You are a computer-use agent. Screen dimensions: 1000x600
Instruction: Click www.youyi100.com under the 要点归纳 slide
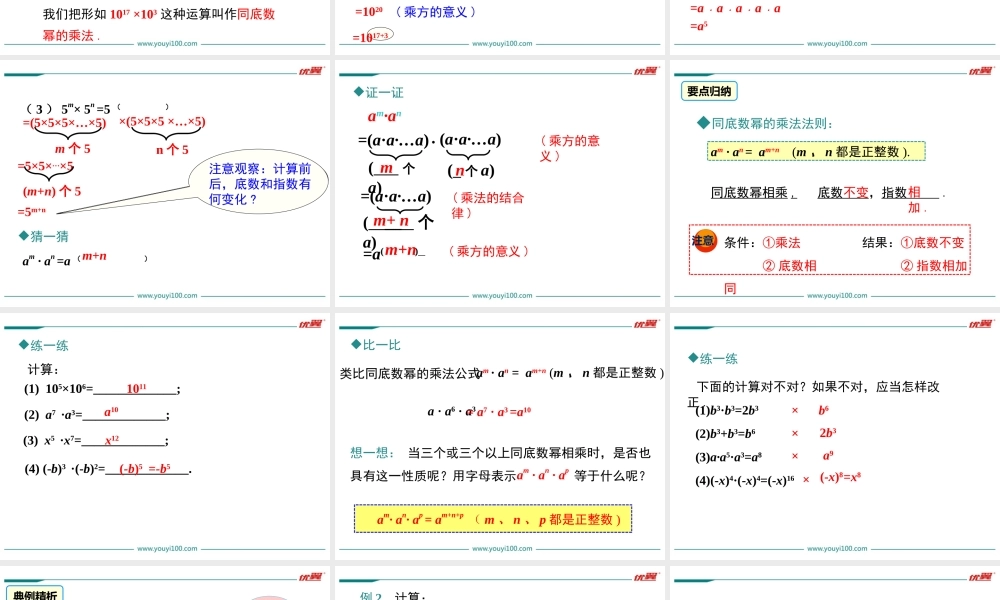[x=836, y=295]
